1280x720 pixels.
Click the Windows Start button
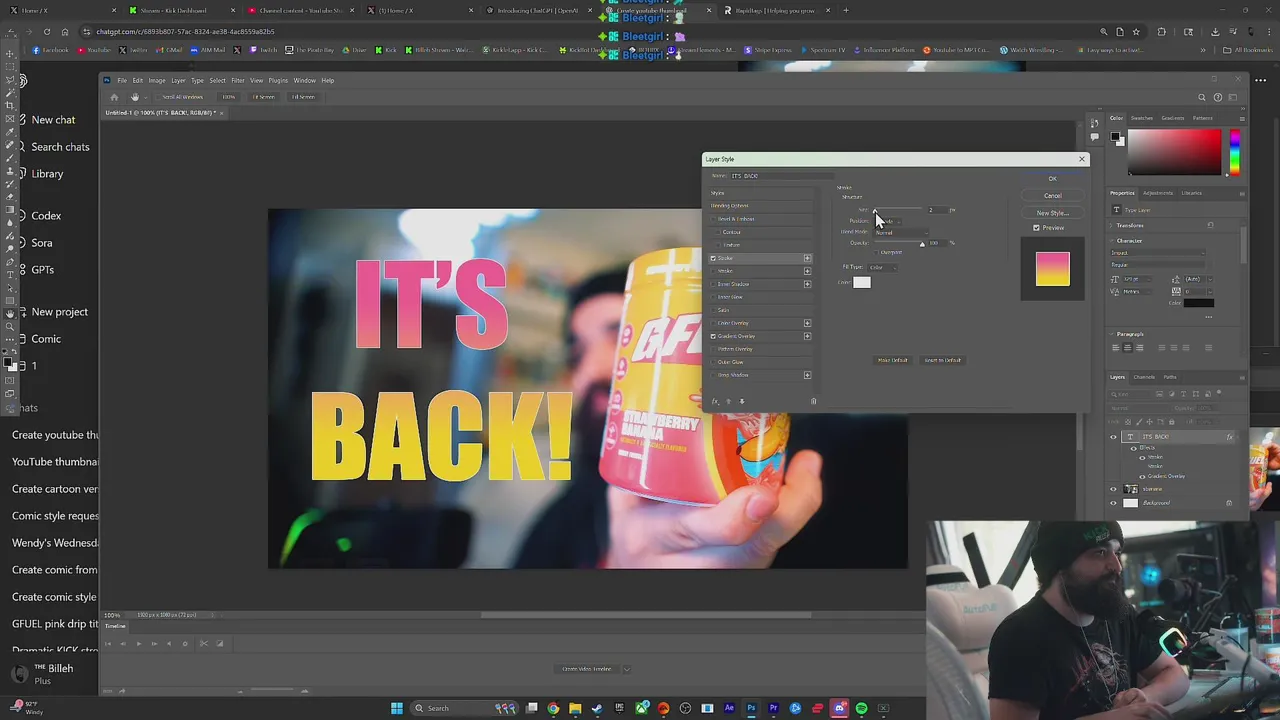[x=397, y=708]
